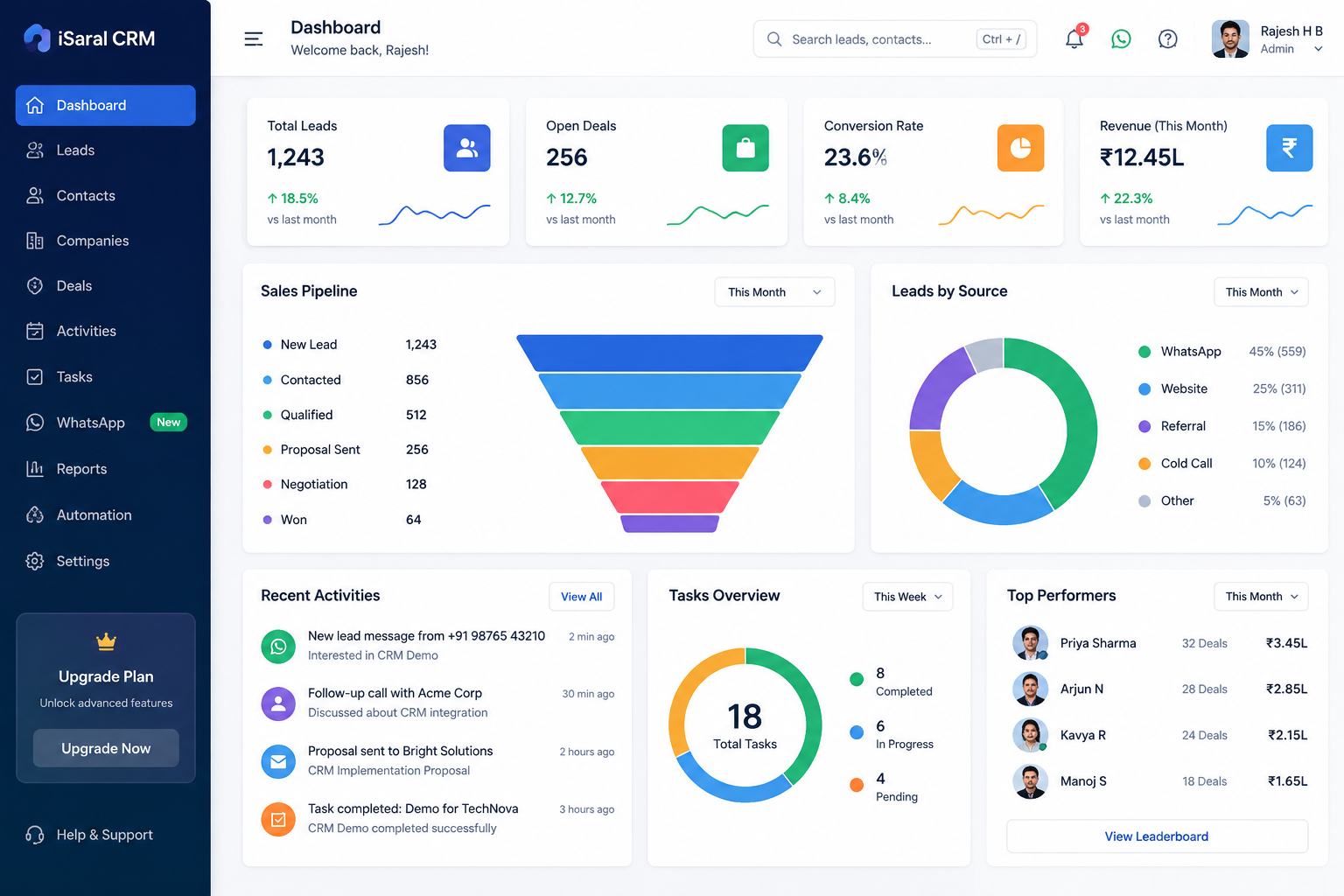Image resolution: width=1344 pixels, height=896 pixels.
Task: Open Companies page from sidebar
Action: (x=105, y=241)
